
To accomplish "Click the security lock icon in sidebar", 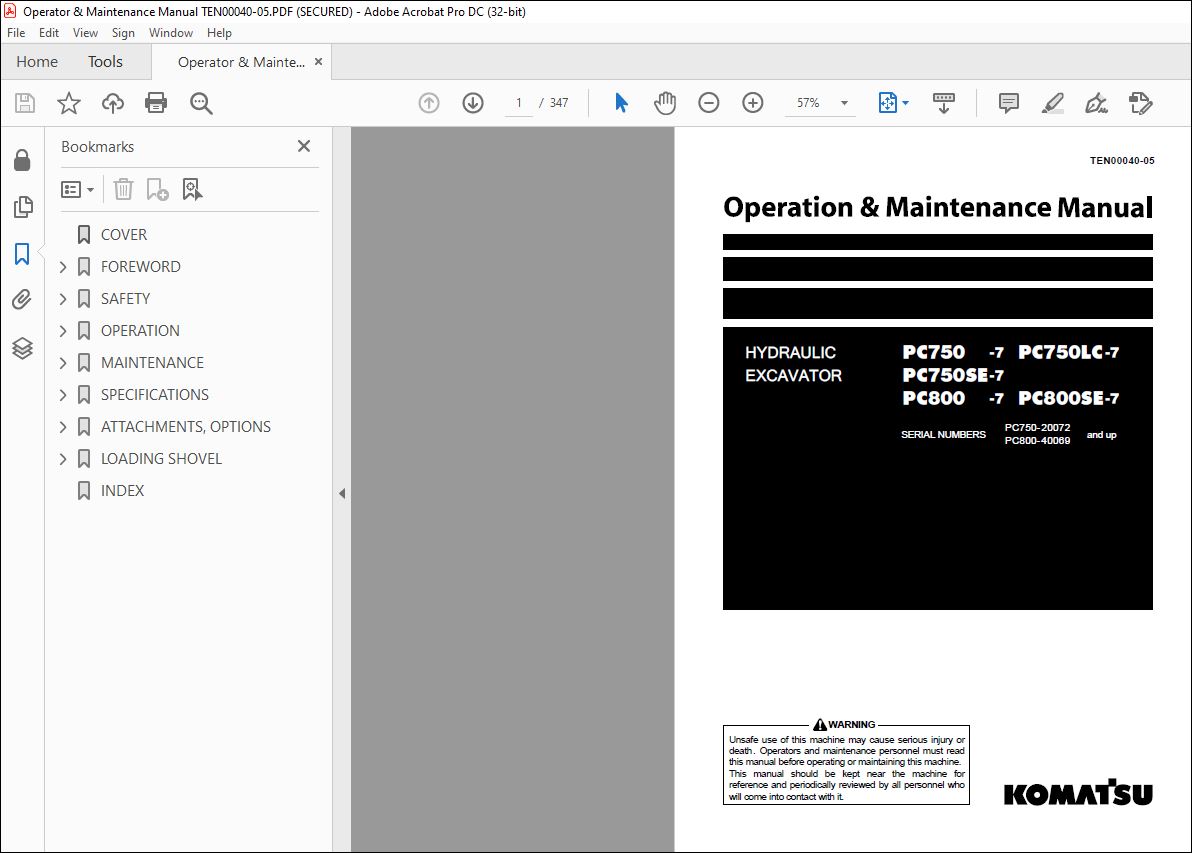I will click(x=22, y=160).
